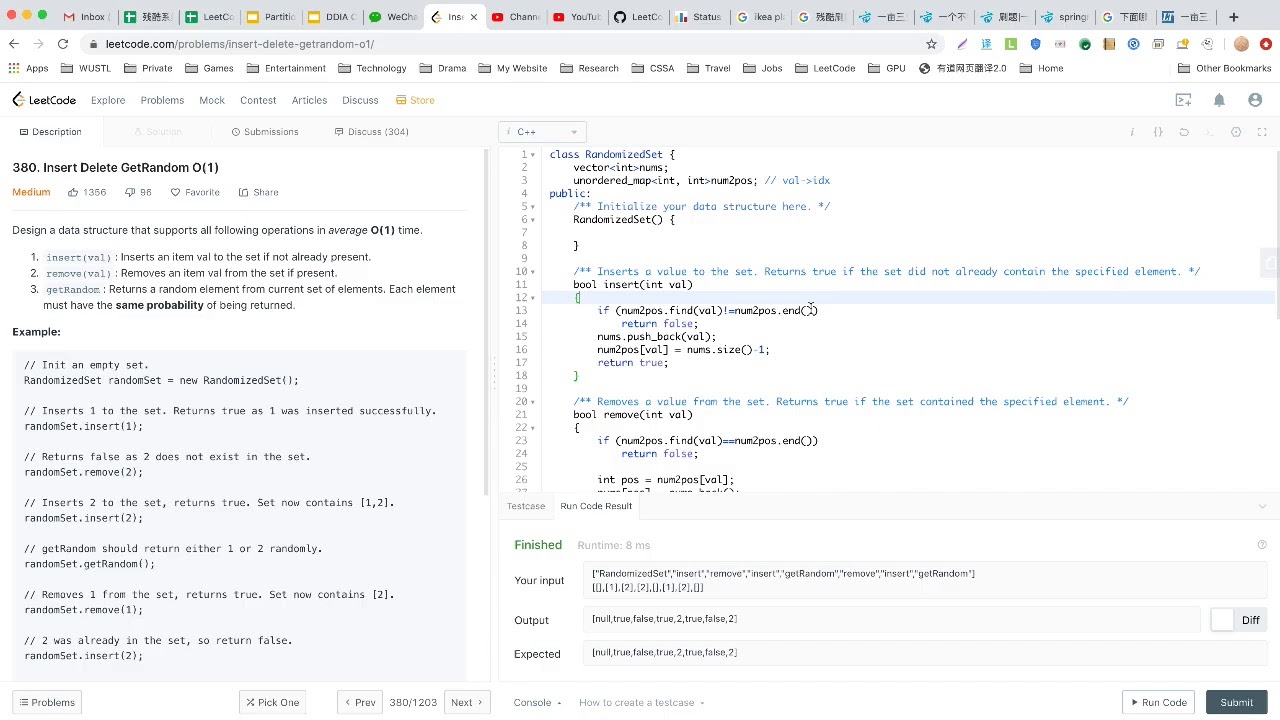Click the Youdao translate extension icon
The width and height of the screenshot is (1280, 720).
pyautogui.click(x=986, y=44)
